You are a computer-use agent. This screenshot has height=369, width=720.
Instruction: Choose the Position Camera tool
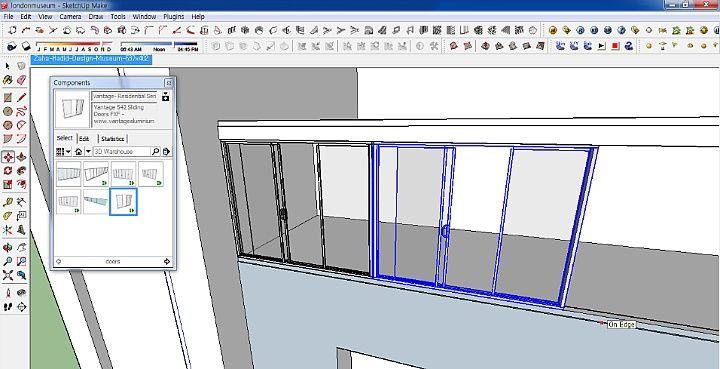click(7, 293)
